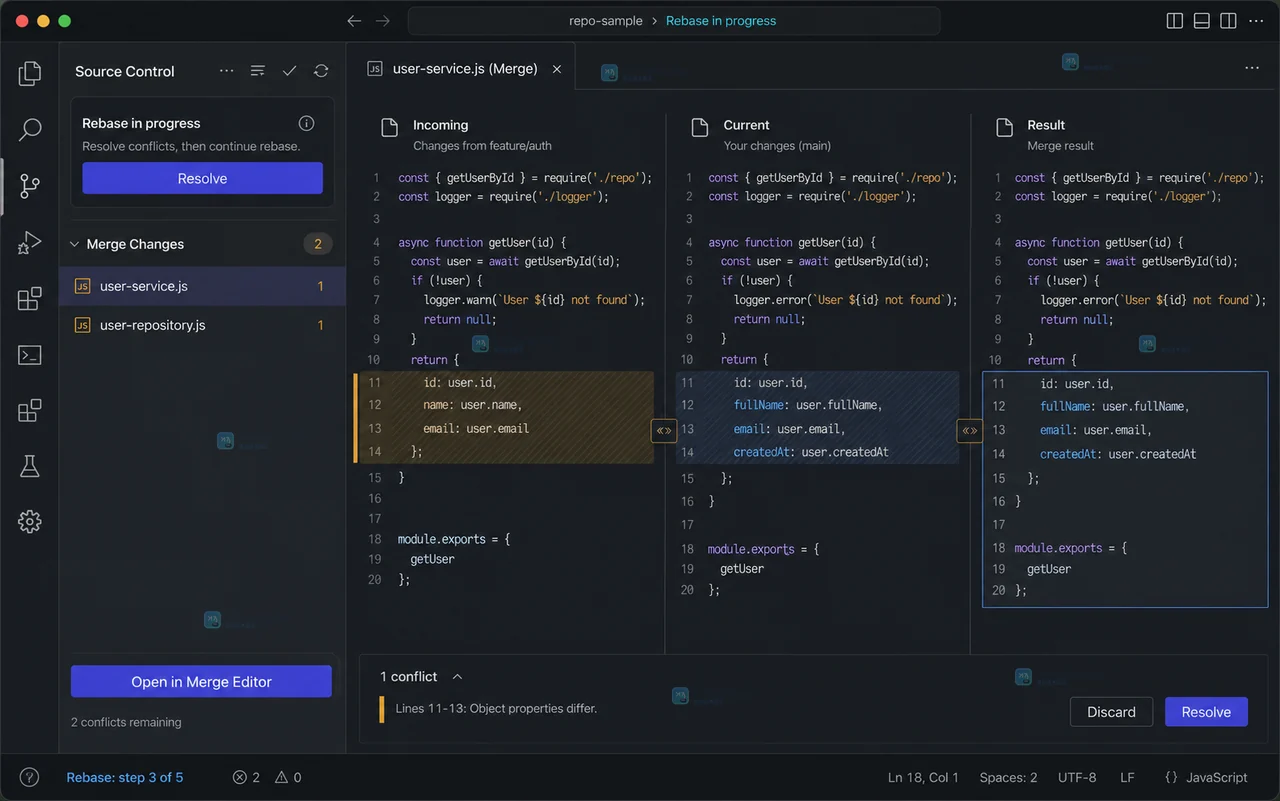Click the warnings count in status bar

(288, 777)
